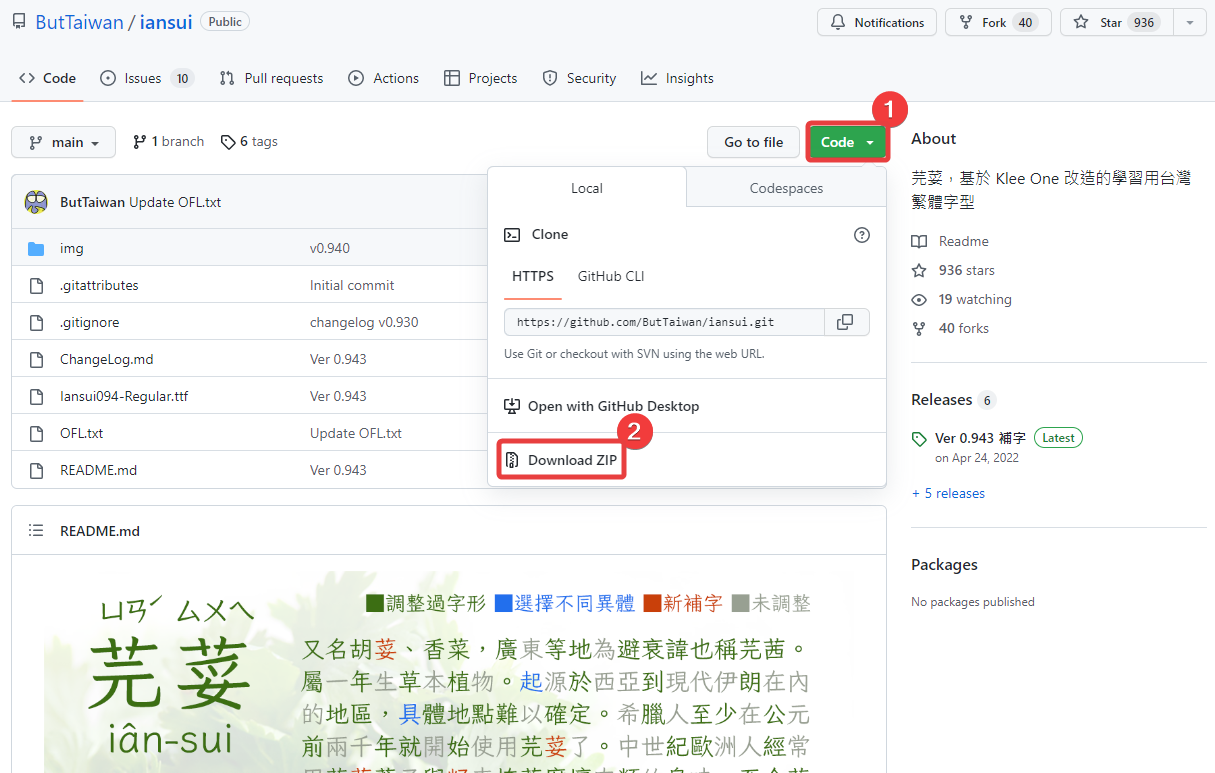Image resolution: width=1215 pixels, height=773 pixels.
Task: Click the Latest release badge
Action: coord(1059,438)
